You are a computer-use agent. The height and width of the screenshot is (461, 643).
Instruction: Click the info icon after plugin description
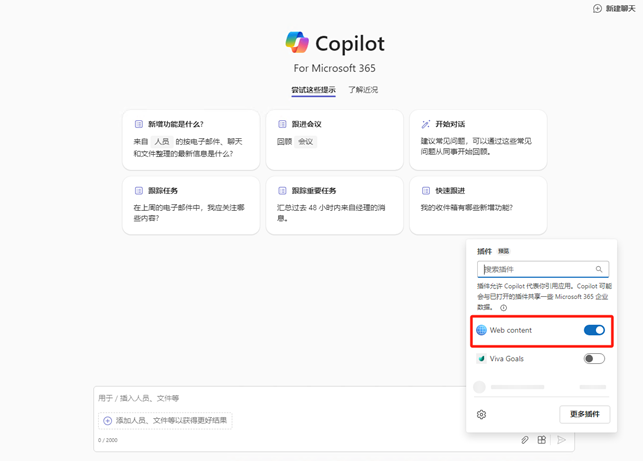point(504,308)
